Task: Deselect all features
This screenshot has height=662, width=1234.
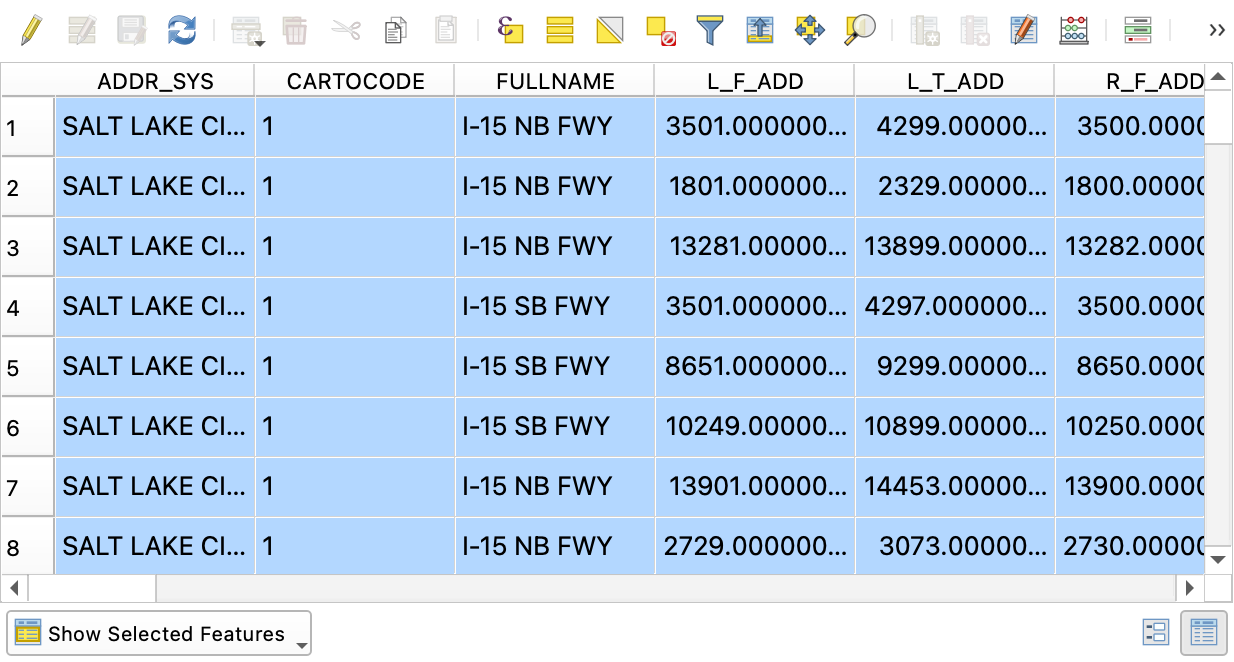Action: click(661, 30)
